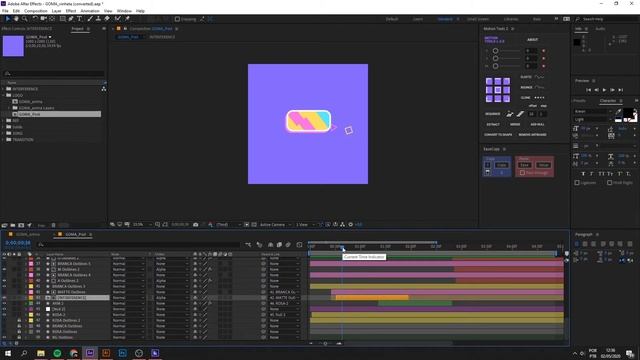The height and width of the screenshot is (360, 640).
Task: Click the second Motion Tools slider knob
Action: coord(495,58)
